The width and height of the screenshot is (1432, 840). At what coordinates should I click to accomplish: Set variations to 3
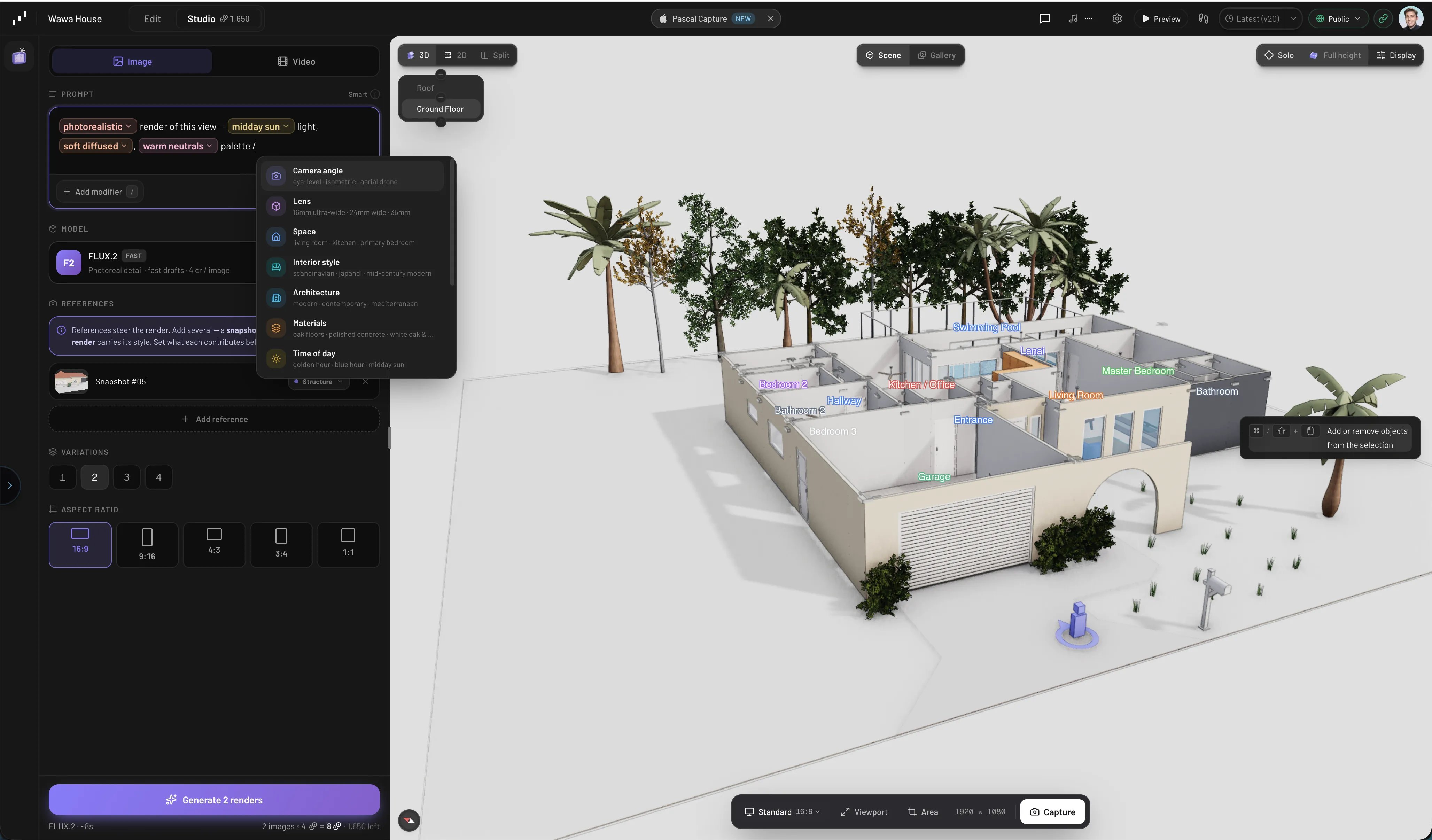[x=127, y=477]
